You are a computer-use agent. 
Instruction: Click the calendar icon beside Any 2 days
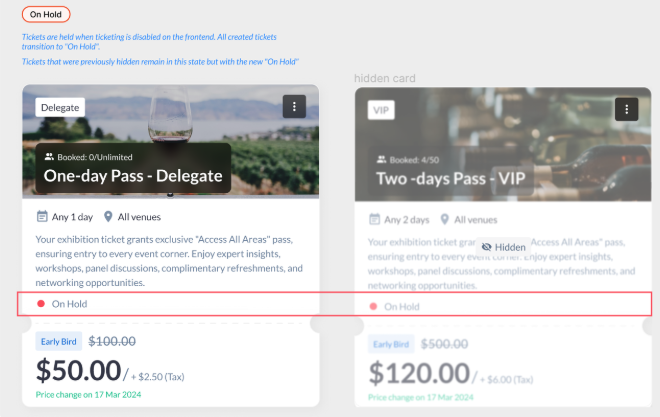click(375, 219)
